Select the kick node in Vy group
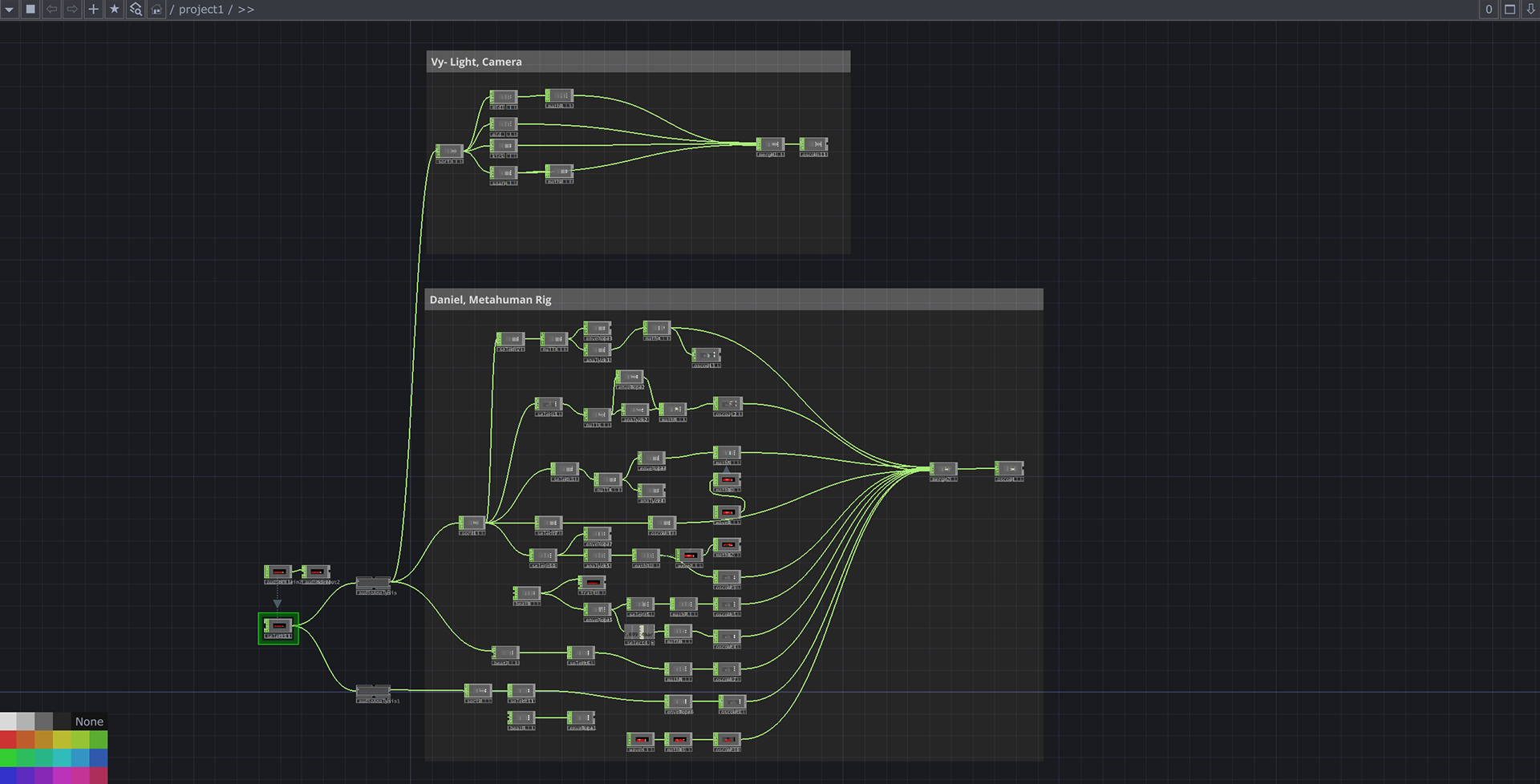 click(504, 148)
